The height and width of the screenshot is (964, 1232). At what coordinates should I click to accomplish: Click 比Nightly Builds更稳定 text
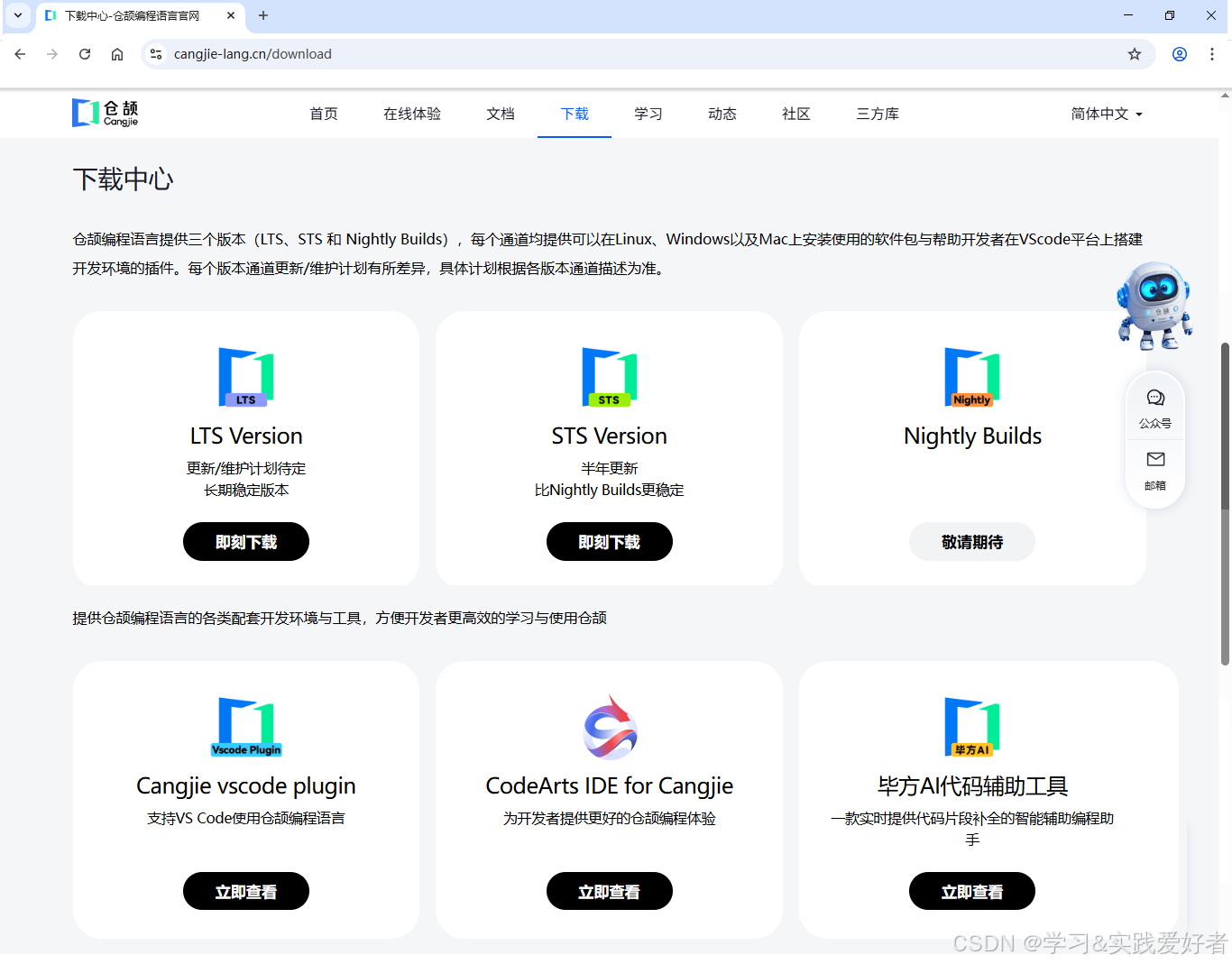click(610, 491)
